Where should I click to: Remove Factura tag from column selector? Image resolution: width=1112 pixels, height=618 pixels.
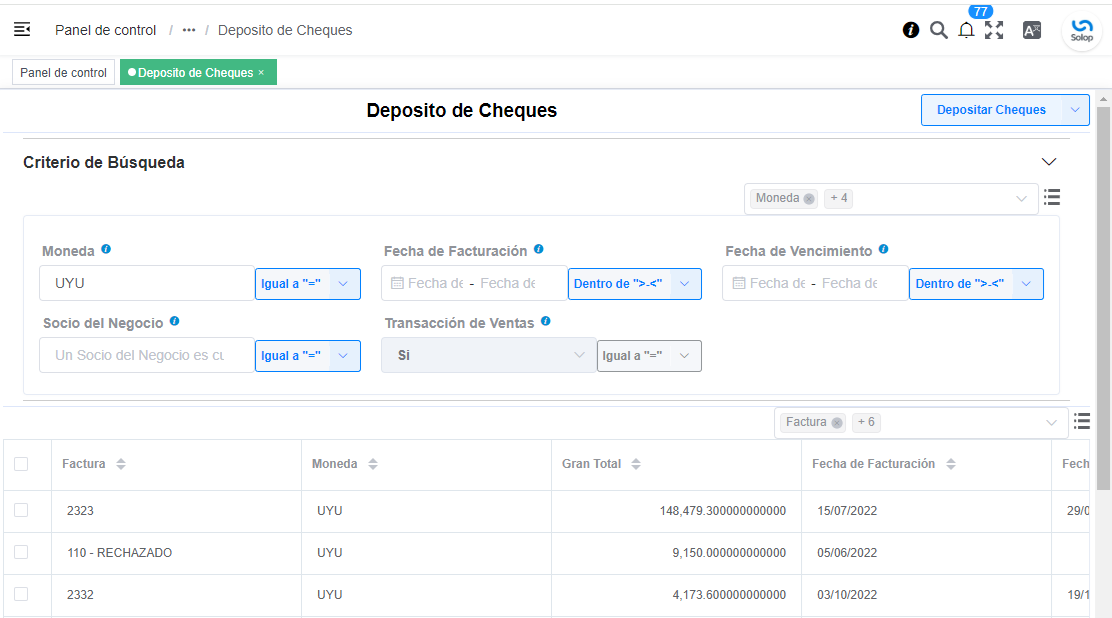[x=837, y=423]
